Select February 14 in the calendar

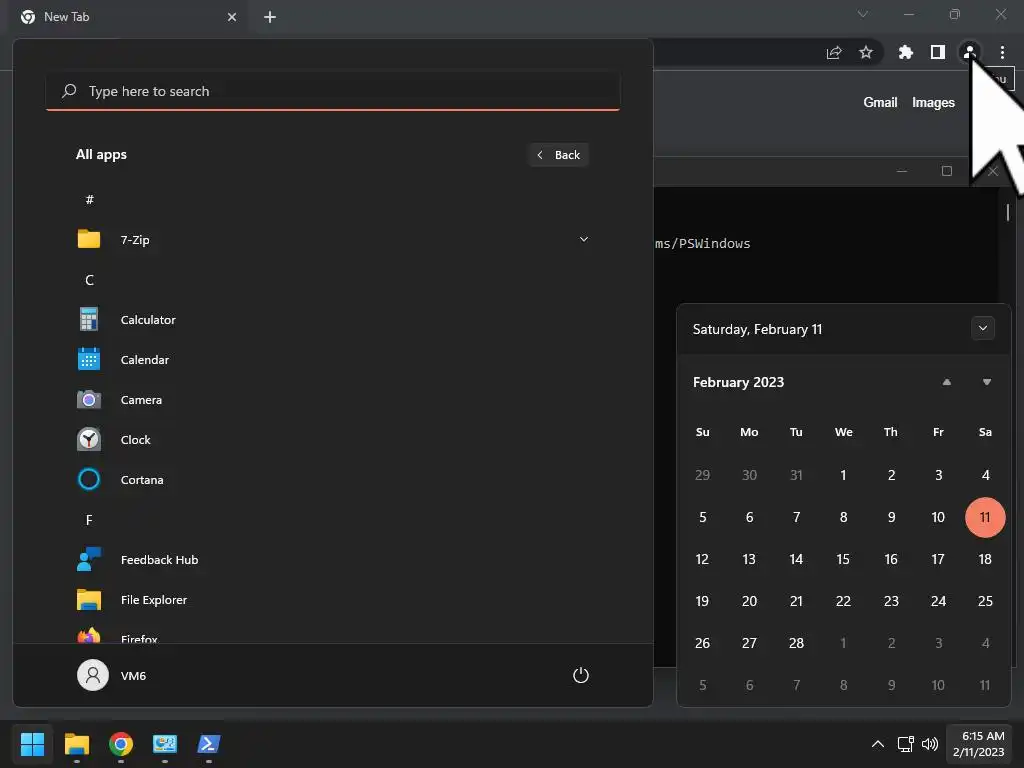pos(796,559)
